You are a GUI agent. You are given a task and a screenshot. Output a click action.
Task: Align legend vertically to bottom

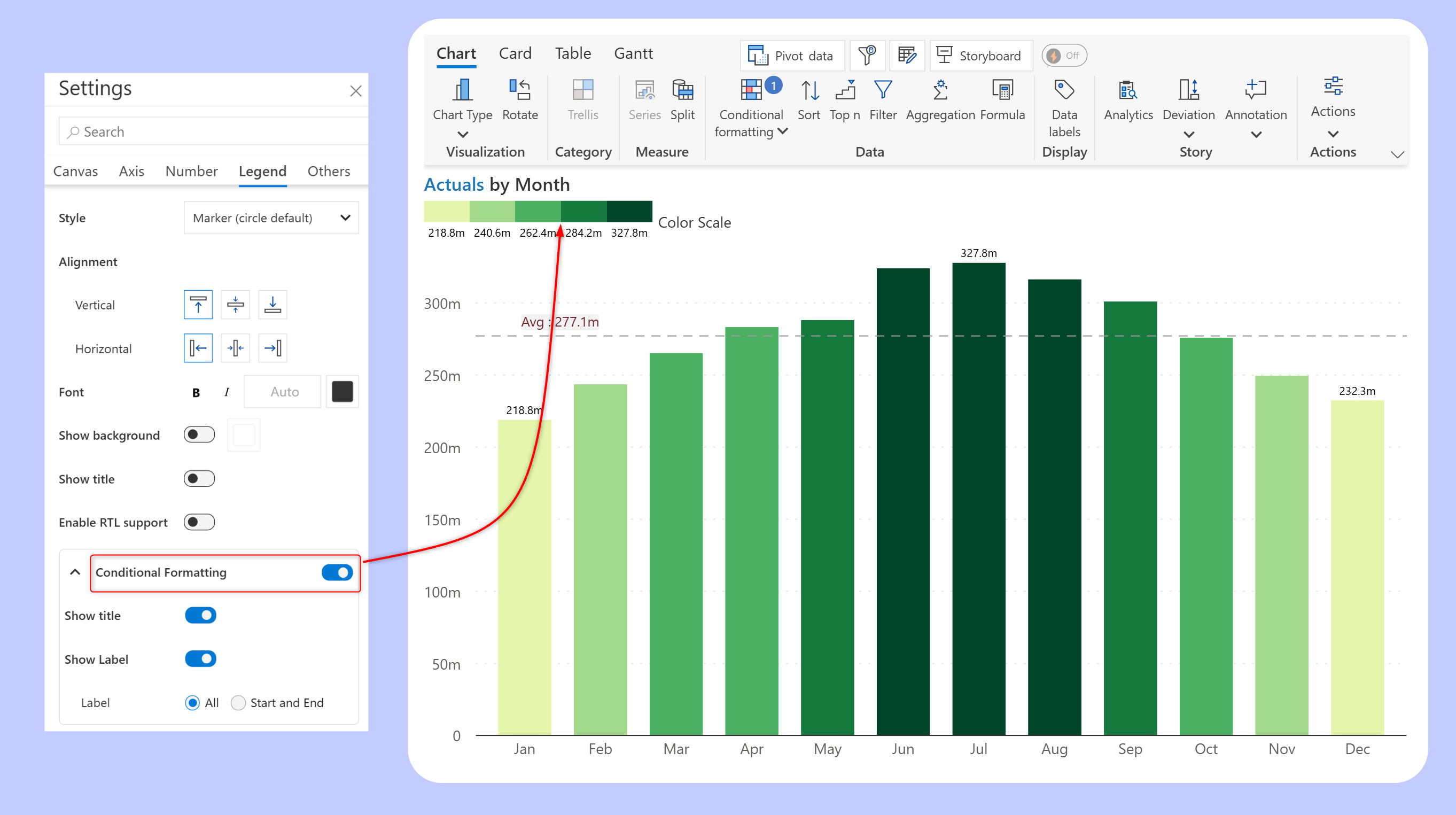tap(272, 305)
